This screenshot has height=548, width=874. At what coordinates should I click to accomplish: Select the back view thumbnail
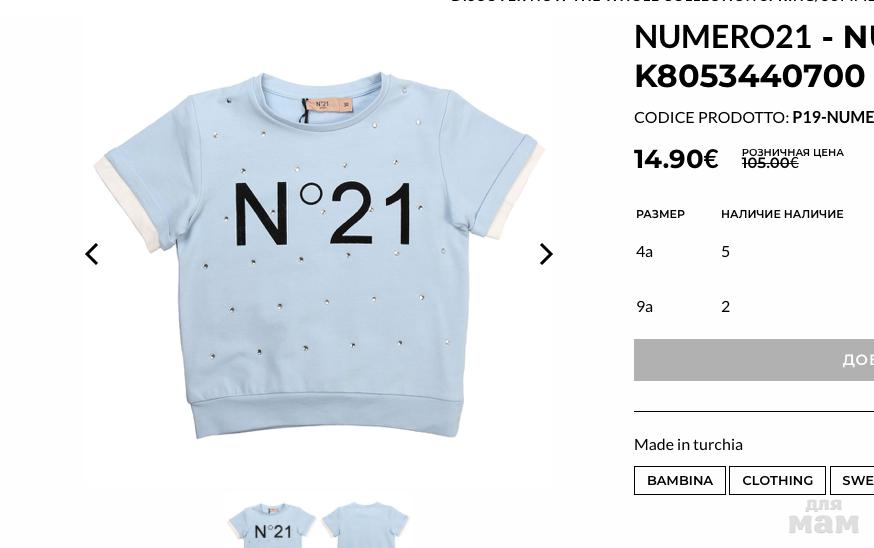[x=365, y=525]
